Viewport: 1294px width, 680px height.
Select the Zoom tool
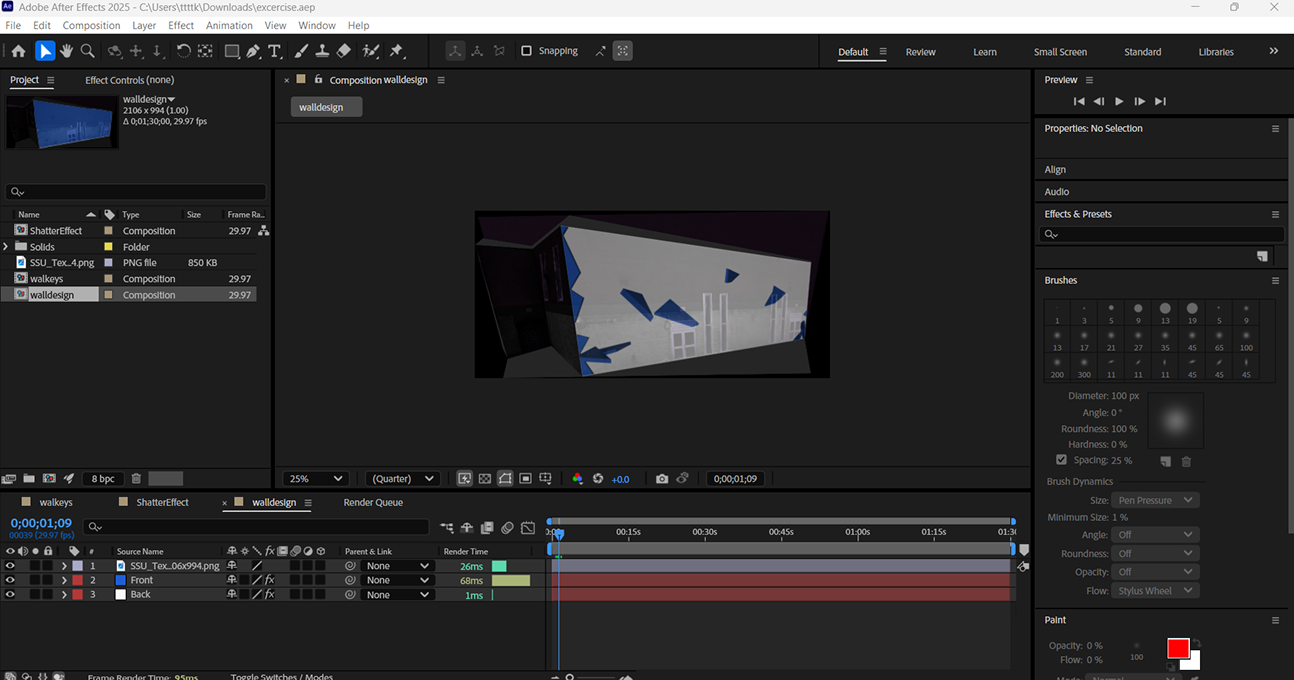click(87, 51)
